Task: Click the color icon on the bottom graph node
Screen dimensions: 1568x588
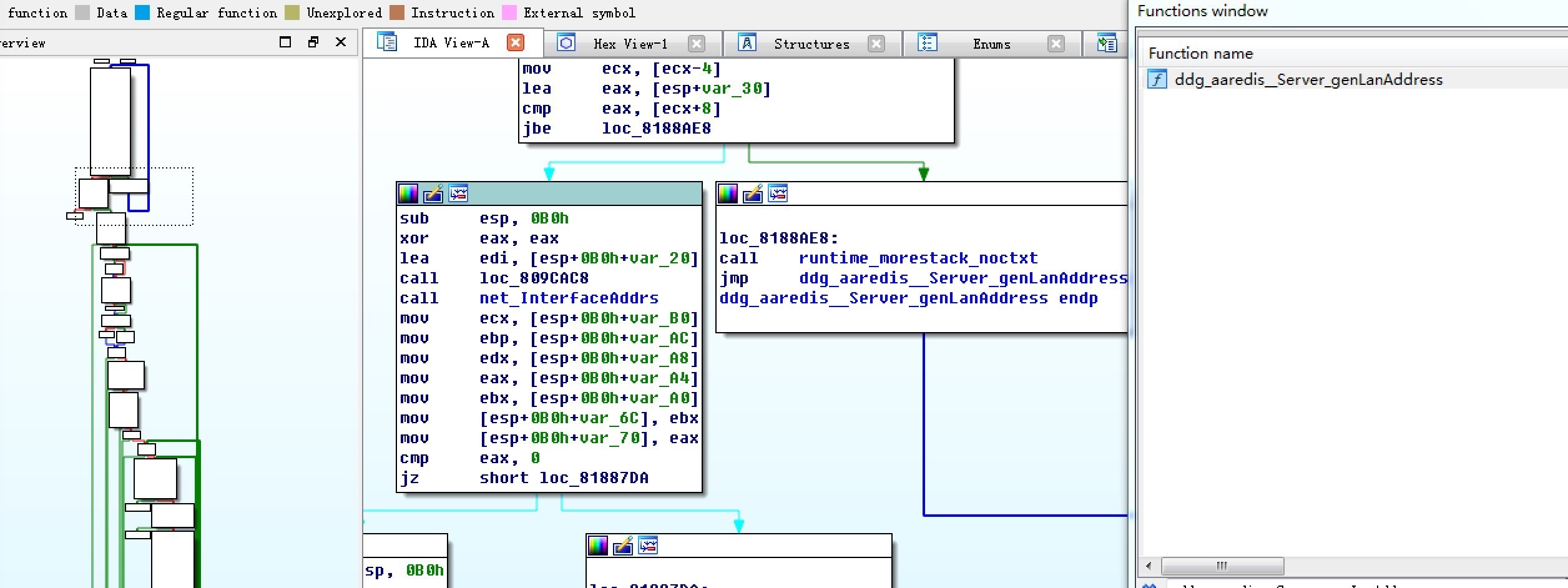Action: coord(598,546)
